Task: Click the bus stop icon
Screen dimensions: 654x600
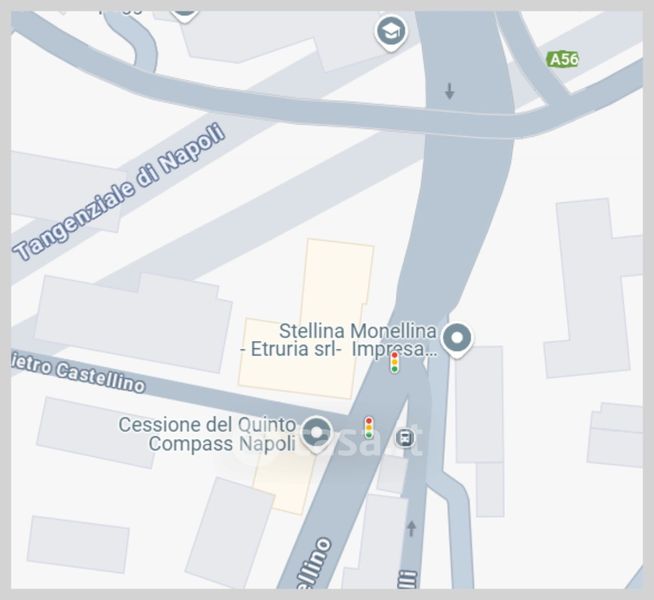Action: point(405,438)
